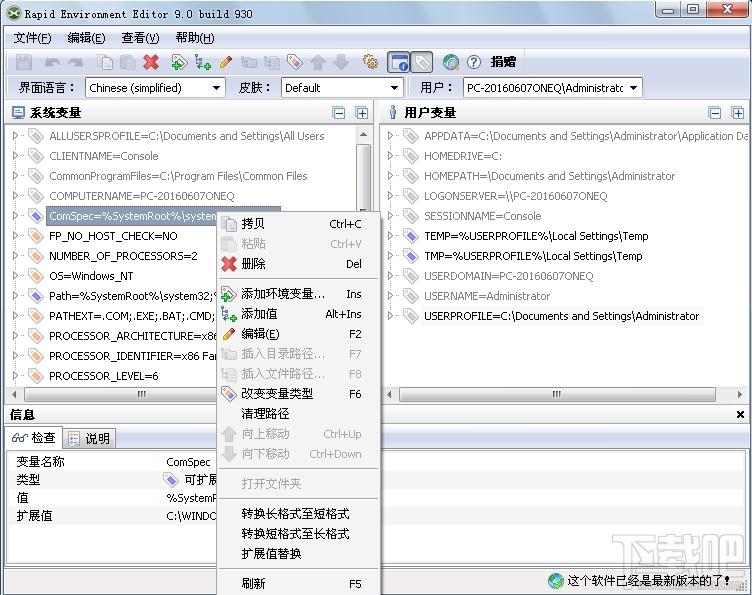Click the Add variable toolbar icon
Image resolution: width=752 pixels, height=595 pixels.
178,62
